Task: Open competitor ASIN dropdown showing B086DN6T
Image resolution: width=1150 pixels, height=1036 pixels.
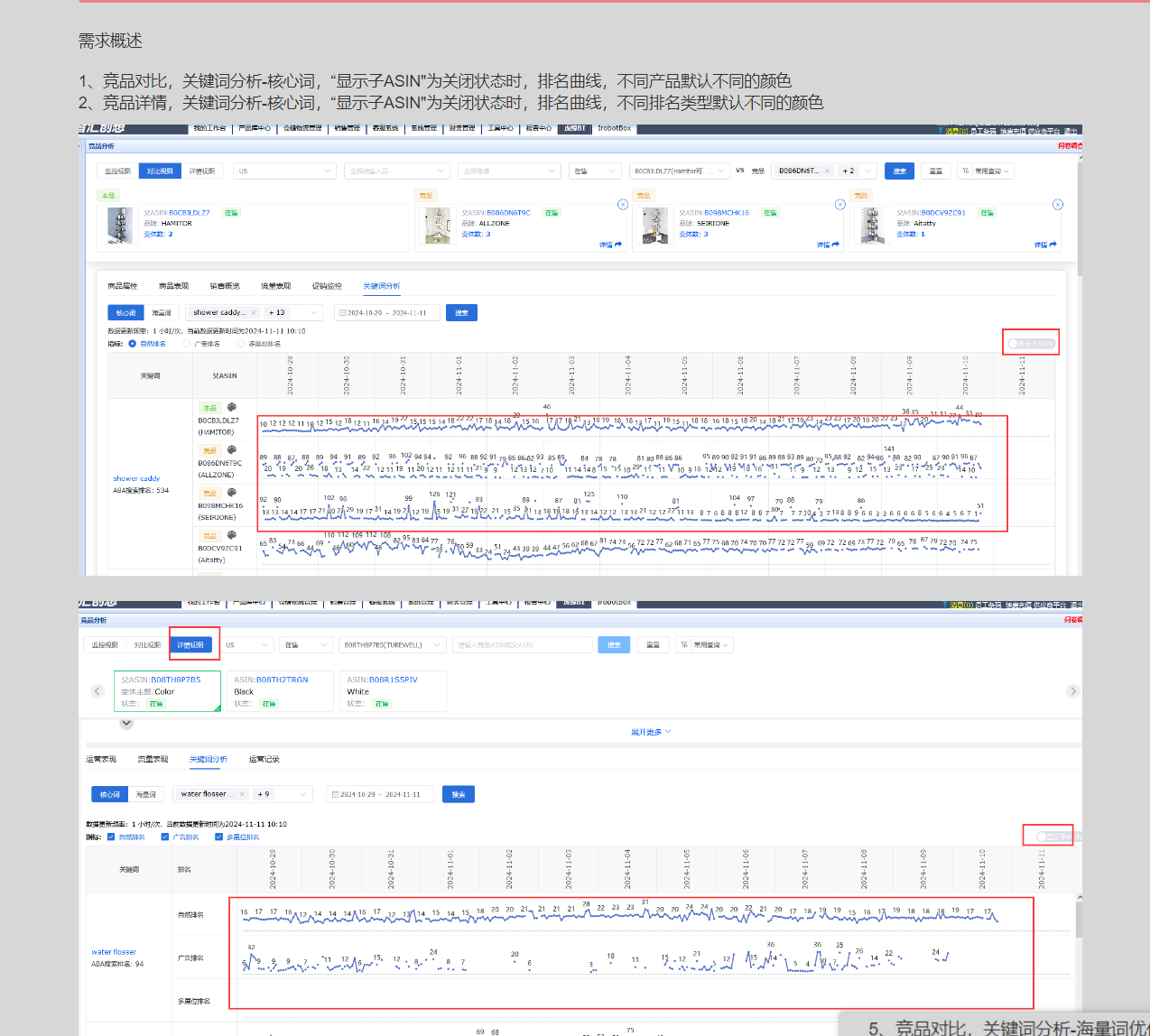Action: (825, 171)
